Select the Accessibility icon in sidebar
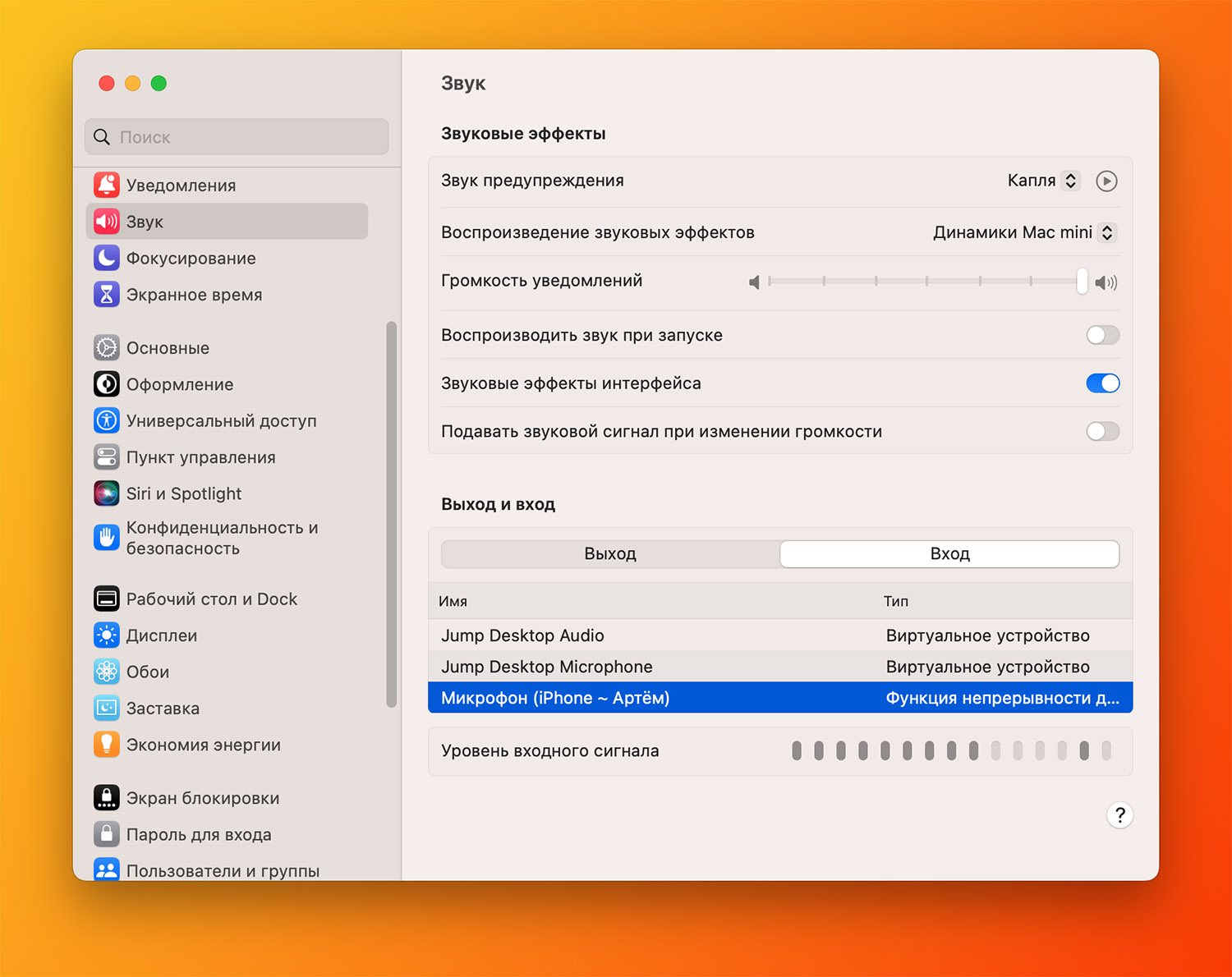Screen dimensions: 1232x977 106,420
